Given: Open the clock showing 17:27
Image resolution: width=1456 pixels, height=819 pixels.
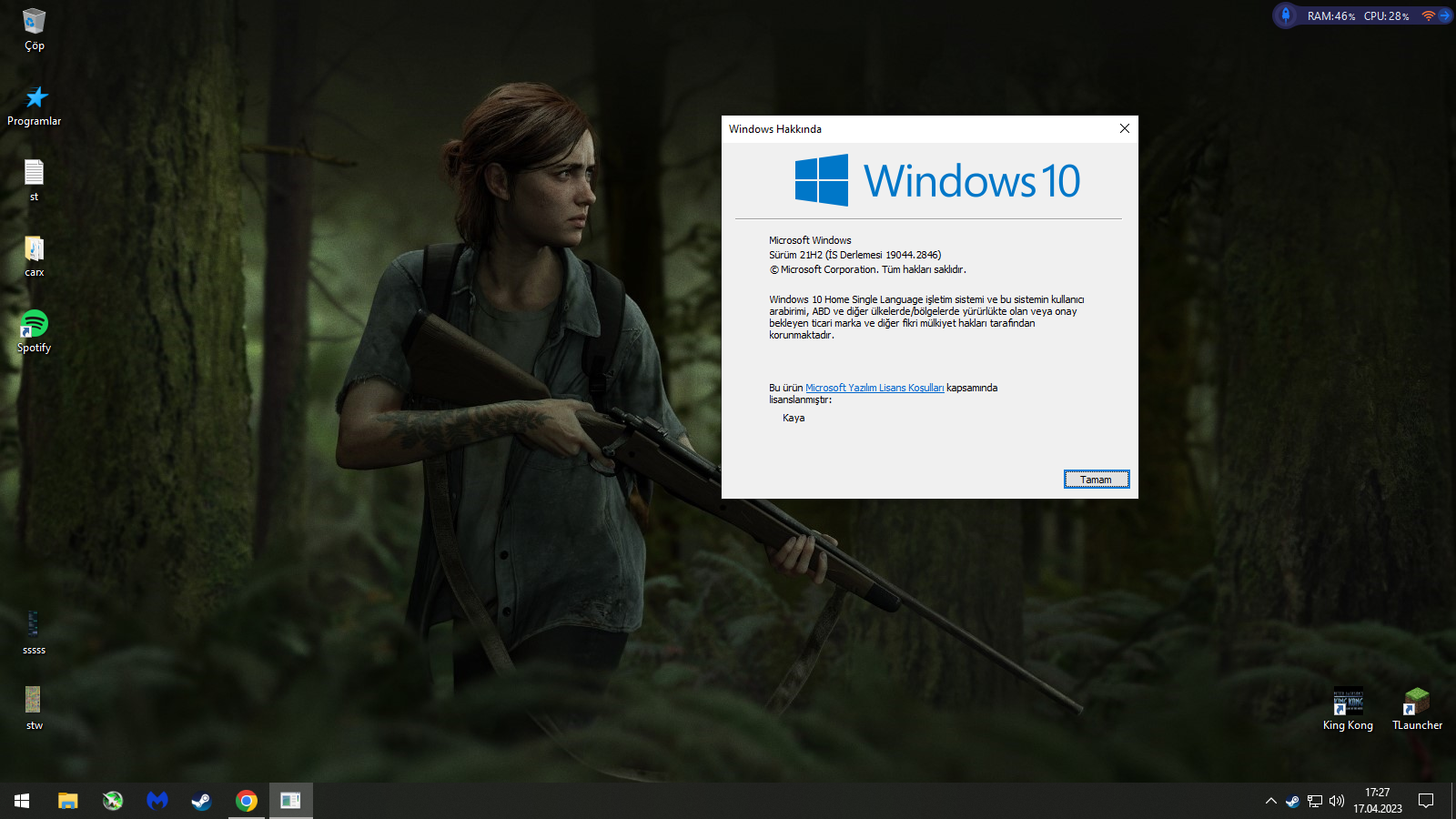Looking at the screenshot, I should click(x=1378, y=801).
